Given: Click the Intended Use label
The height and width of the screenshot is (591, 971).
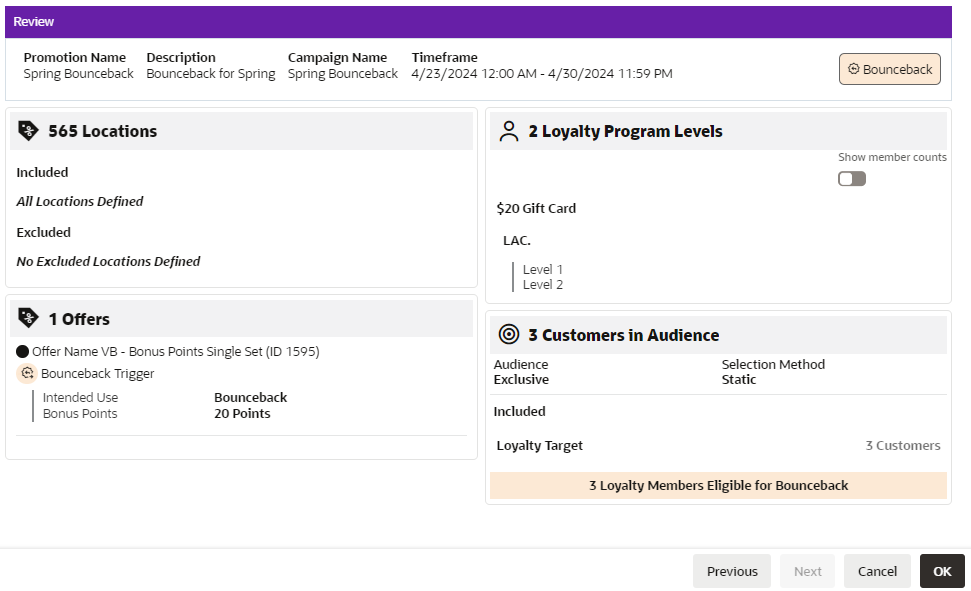Looking at the screenshot, I should click(81, 398).
